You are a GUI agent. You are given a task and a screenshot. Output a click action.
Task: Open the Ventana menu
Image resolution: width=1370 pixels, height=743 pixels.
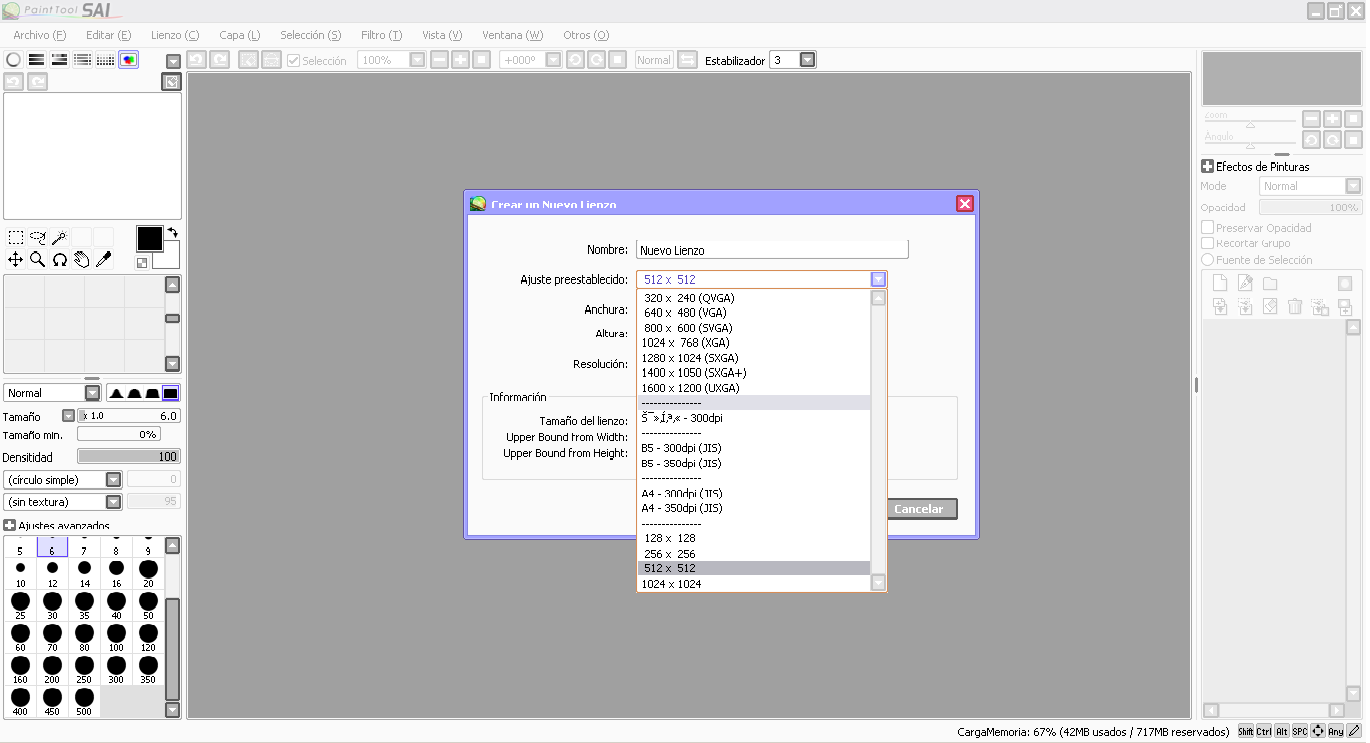[x=513, y=35]
